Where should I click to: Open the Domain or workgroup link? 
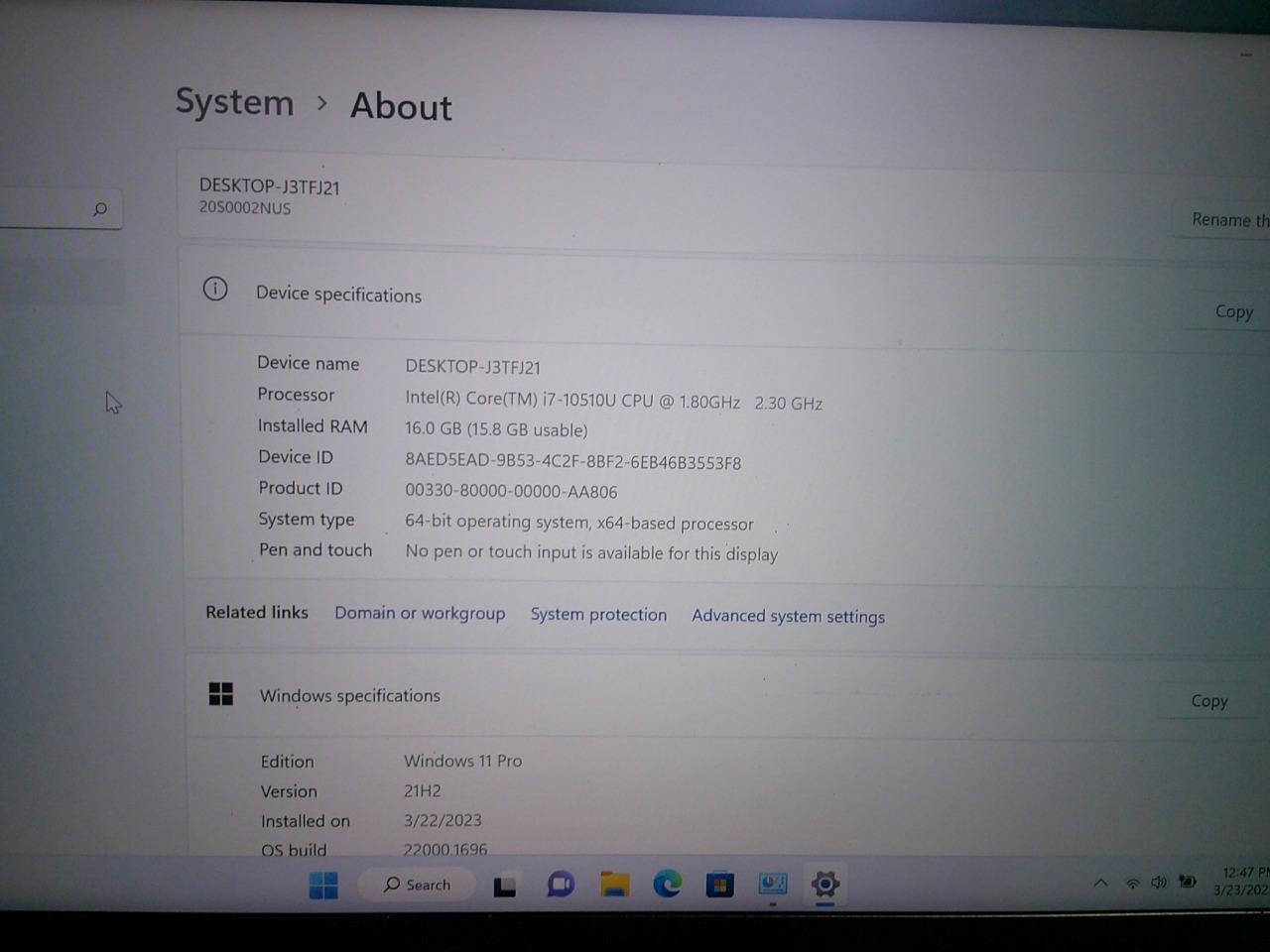[x=420, y=613]
